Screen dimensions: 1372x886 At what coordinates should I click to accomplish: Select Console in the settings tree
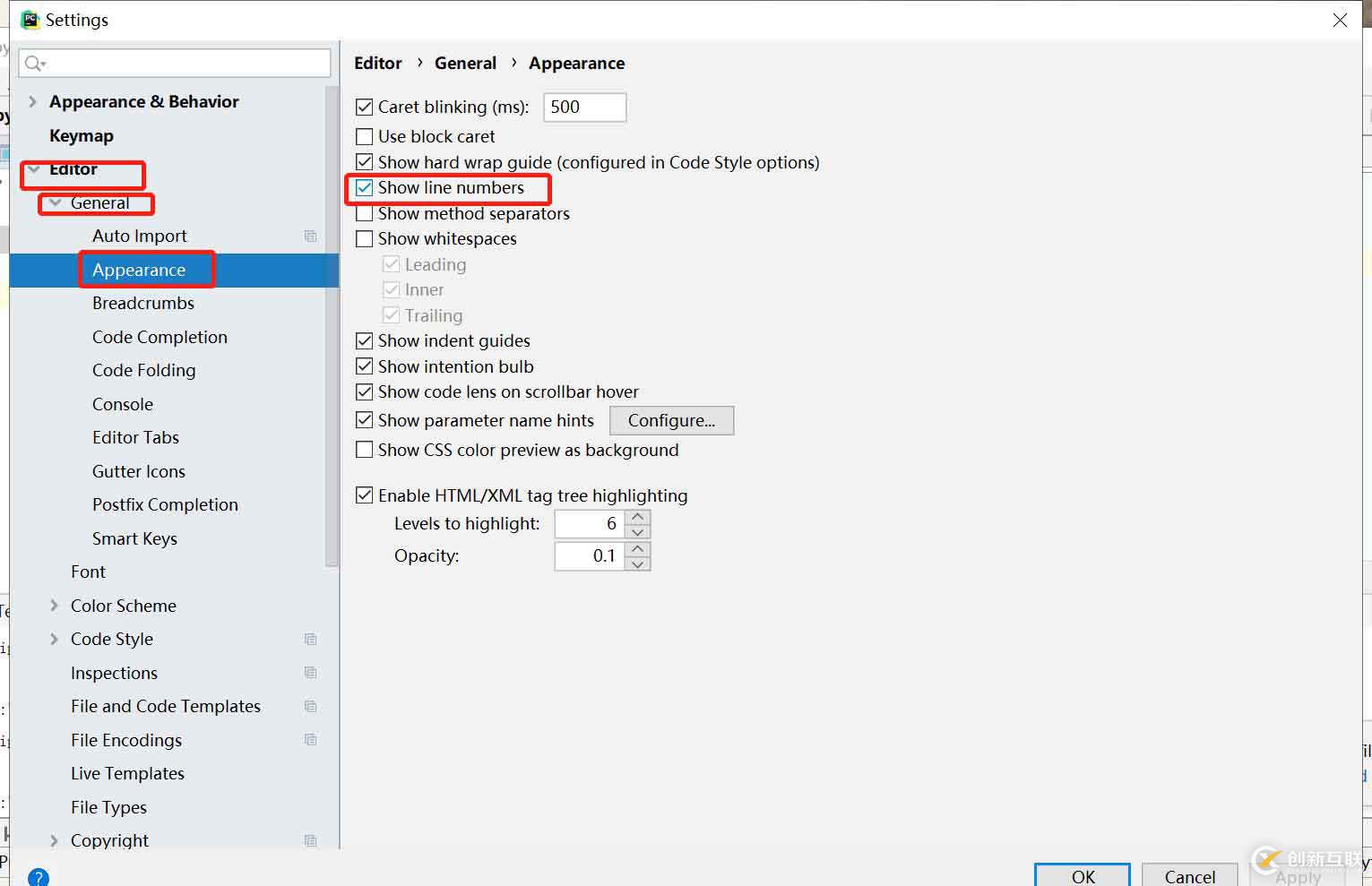[123, 404]
